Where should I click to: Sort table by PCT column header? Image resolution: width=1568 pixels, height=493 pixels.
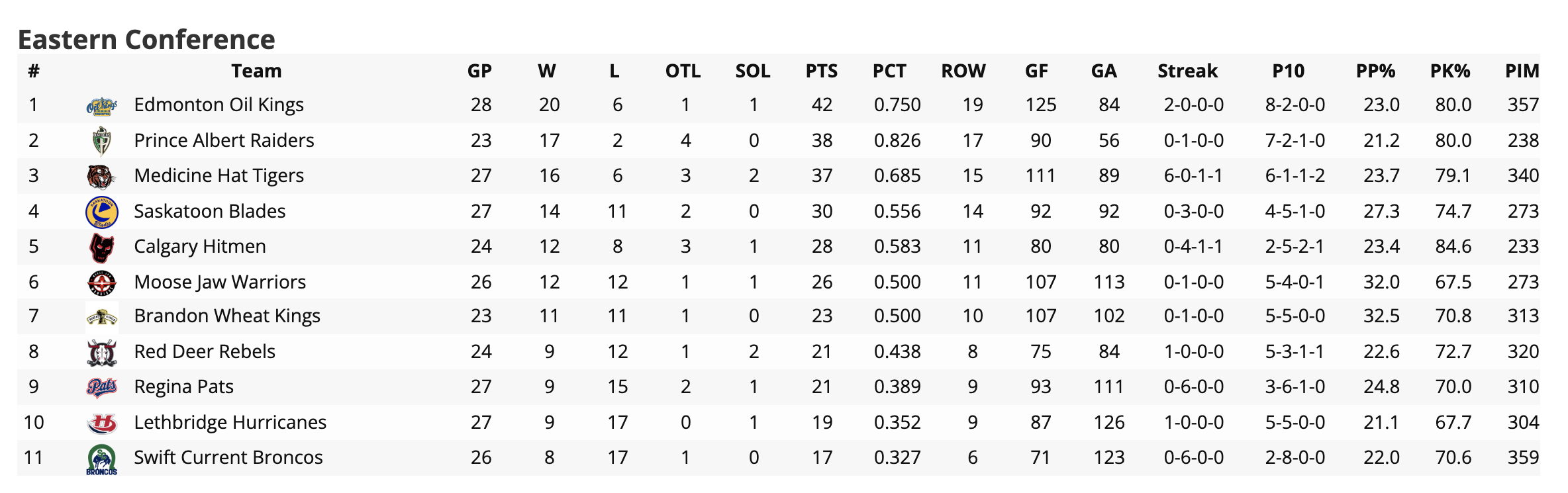click(x=889, y=71)
